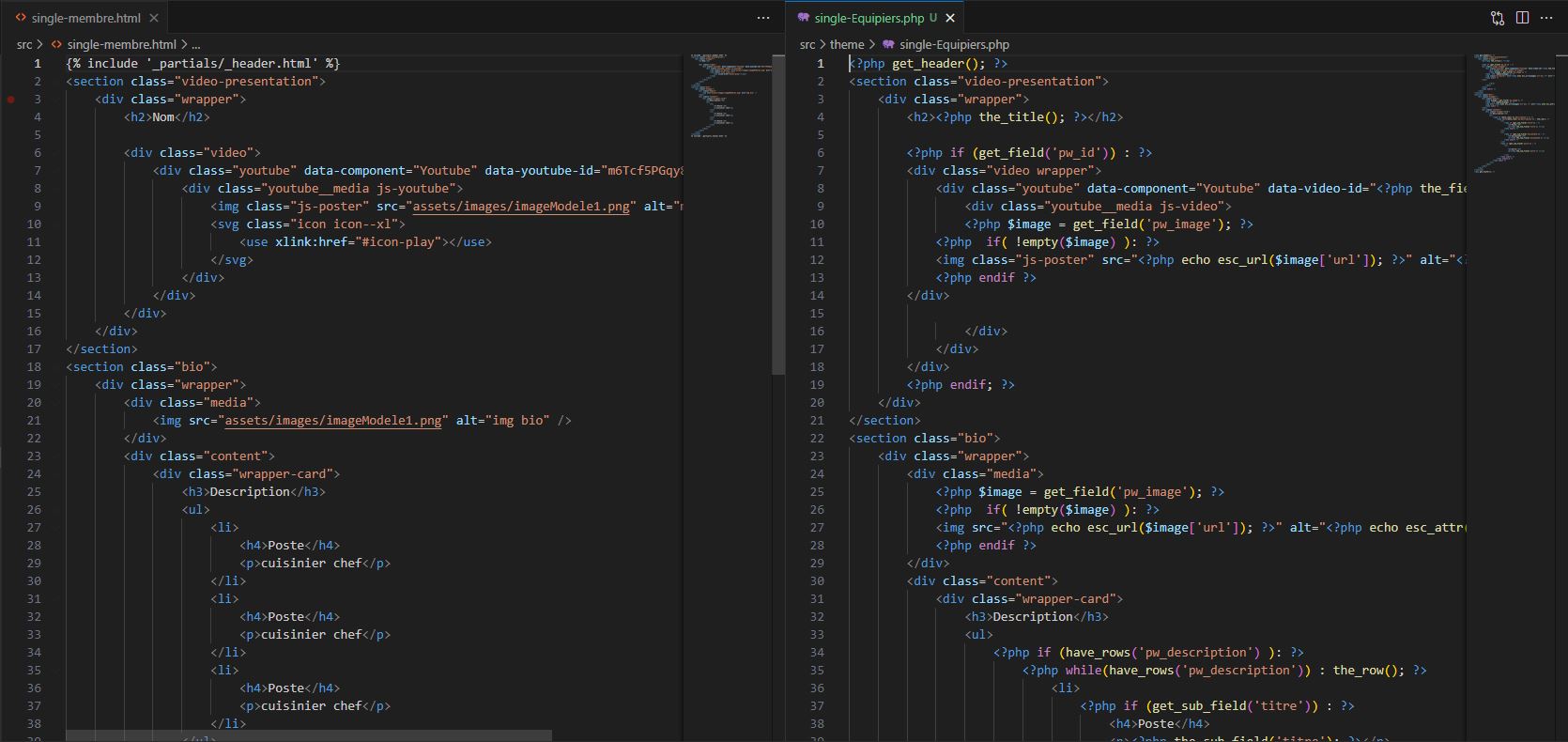Click '<use xlink:href="#icon-play"></use>' line
The image size is (1568, 742).
(365, 241)
